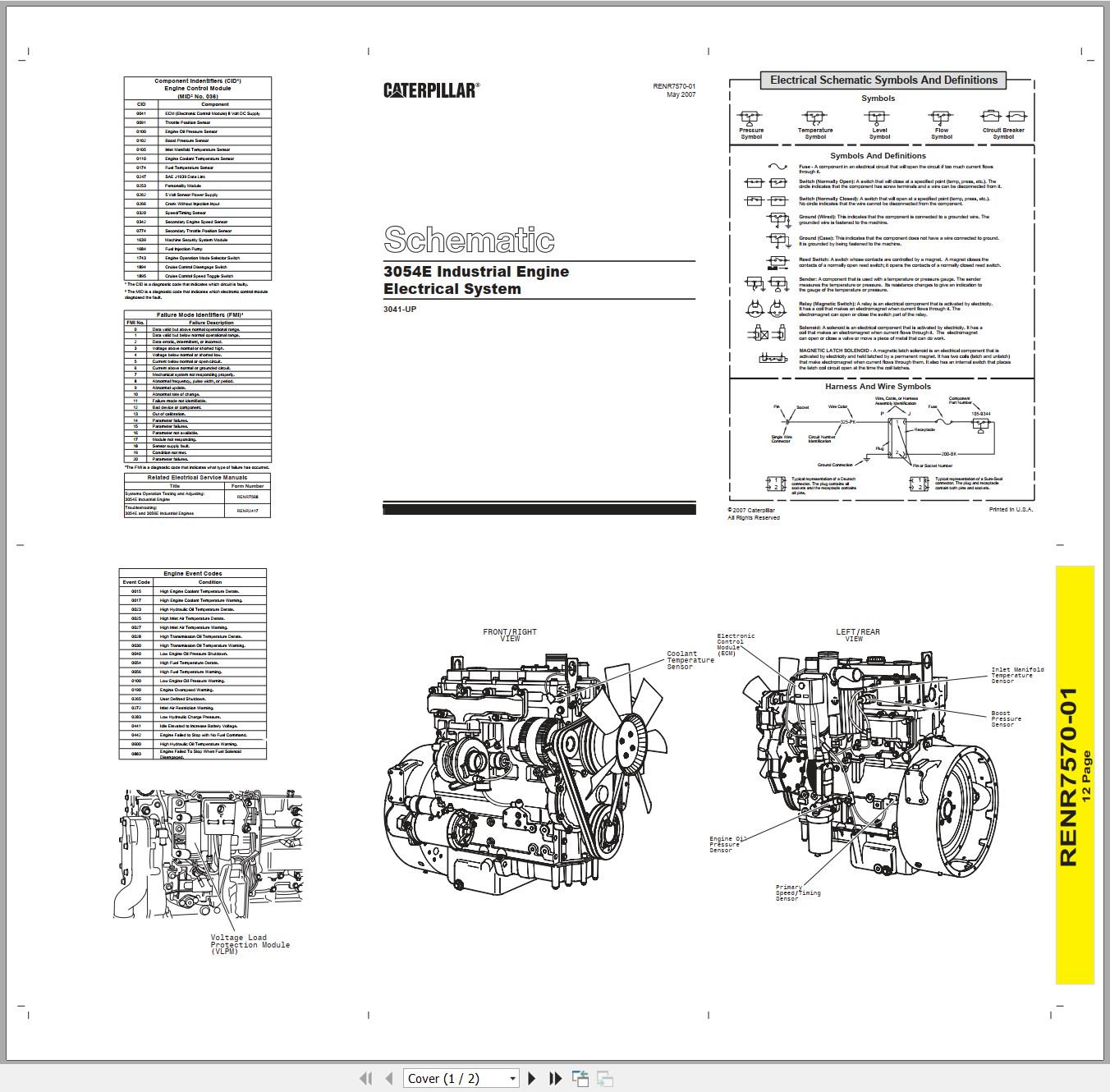
Task: Select the '3054E Industrial Engine' heading
Action: pyautogui.click(x=476, y=272)
